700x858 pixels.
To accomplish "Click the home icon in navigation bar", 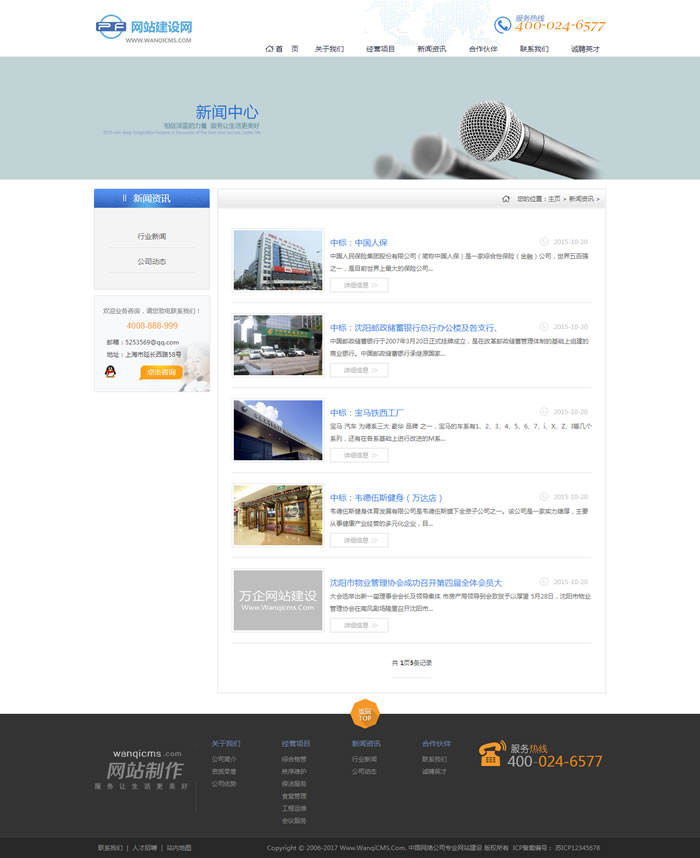I will [269, 49].
